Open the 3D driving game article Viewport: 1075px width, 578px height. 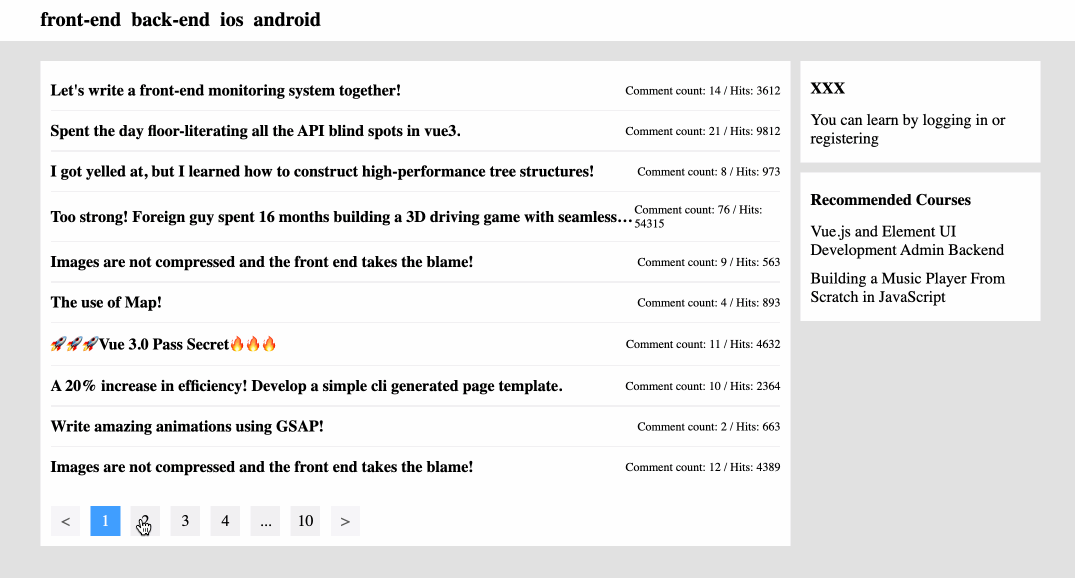pos(341,217)
